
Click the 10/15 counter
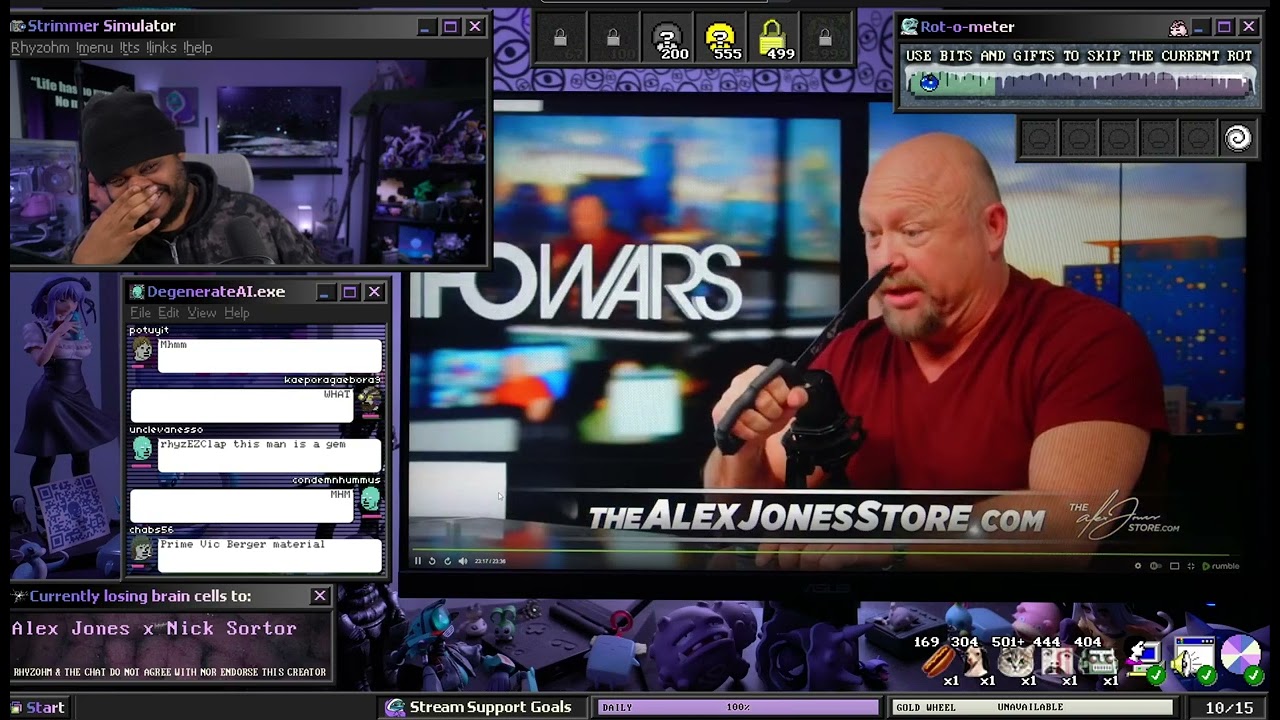pyautogui.click(x=1229, y=708)
